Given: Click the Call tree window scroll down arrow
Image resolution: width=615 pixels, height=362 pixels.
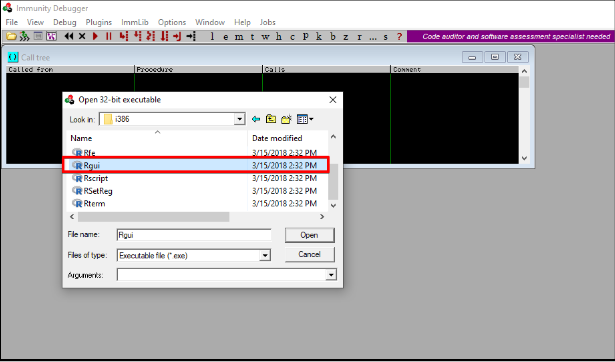Looking at the screenshot, I should [x=524, y=158].
